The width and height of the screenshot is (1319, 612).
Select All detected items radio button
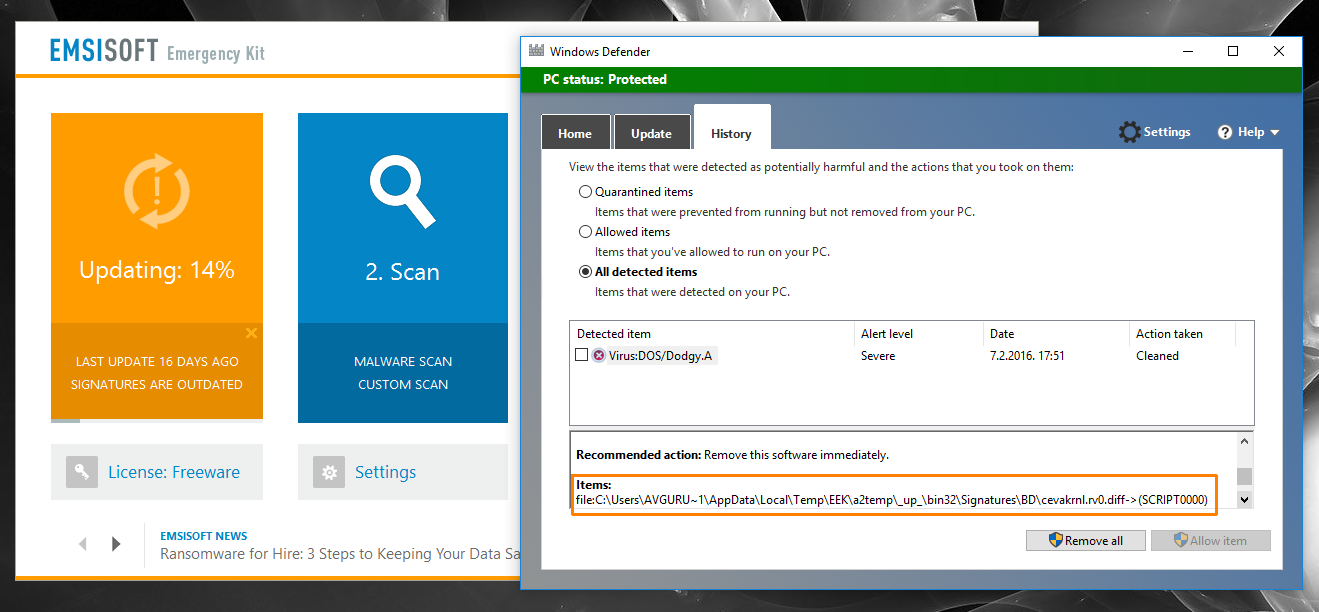point(586,272)
